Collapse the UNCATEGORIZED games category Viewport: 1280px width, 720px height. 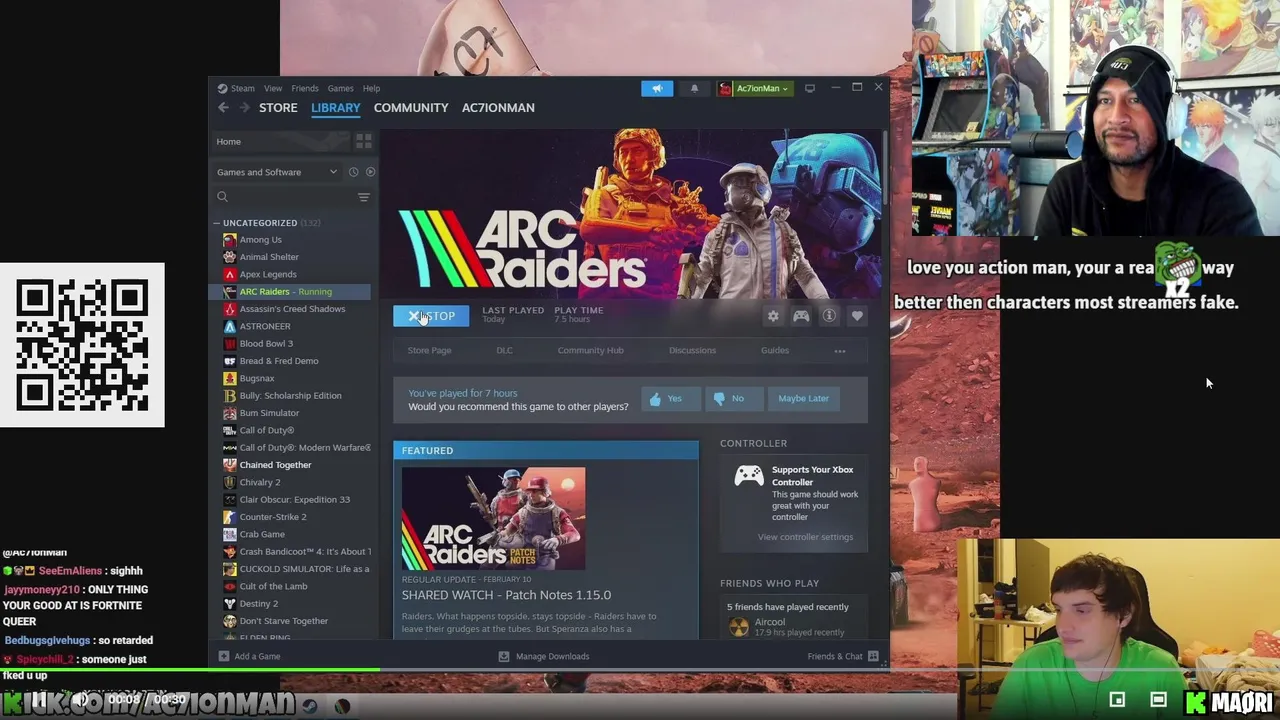[216, 223]
